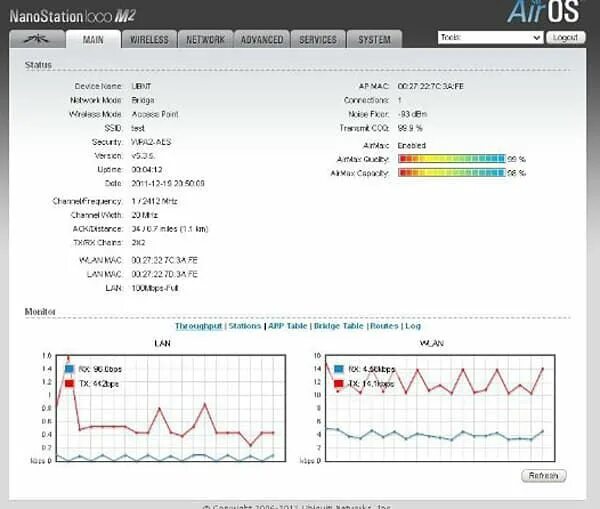Image resolution: width=600 pixels, height=509 pixels.
Task: Select the Wireless Mode value Access Point
Action: (x=155, y=114)
